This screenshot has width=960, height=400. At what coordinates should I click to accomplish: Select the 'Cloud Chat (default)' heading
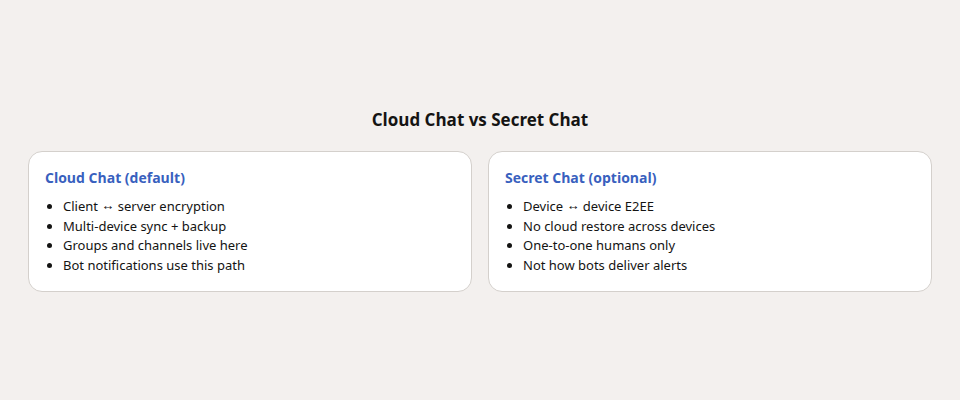pos(115,178)
